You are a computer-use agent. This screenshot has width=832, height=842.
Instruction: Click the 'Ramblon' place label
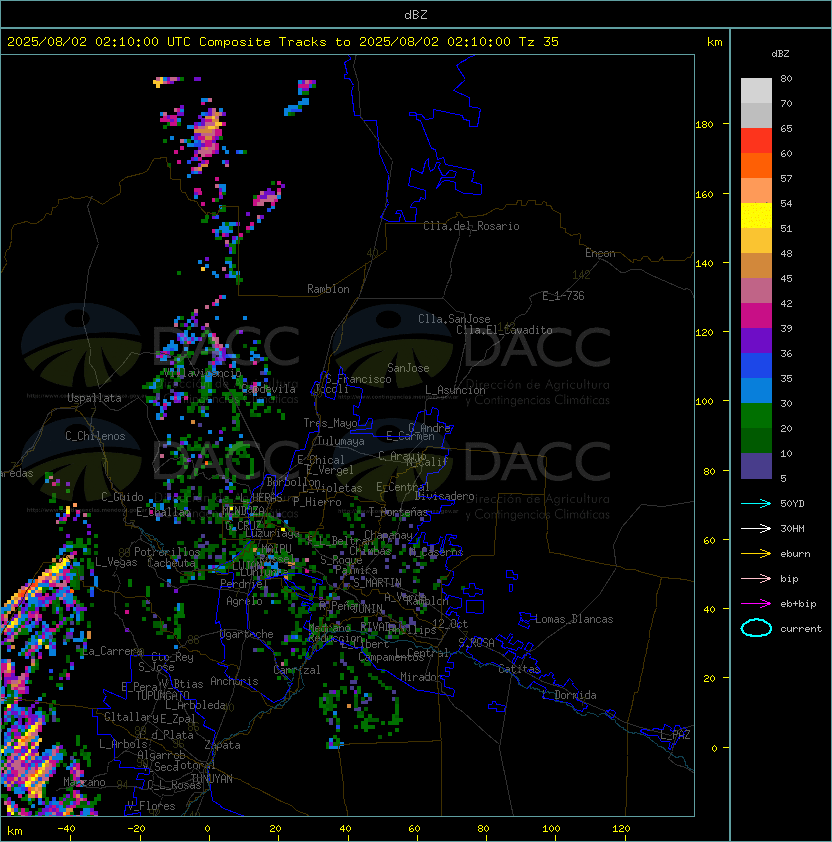click(328, 289)
